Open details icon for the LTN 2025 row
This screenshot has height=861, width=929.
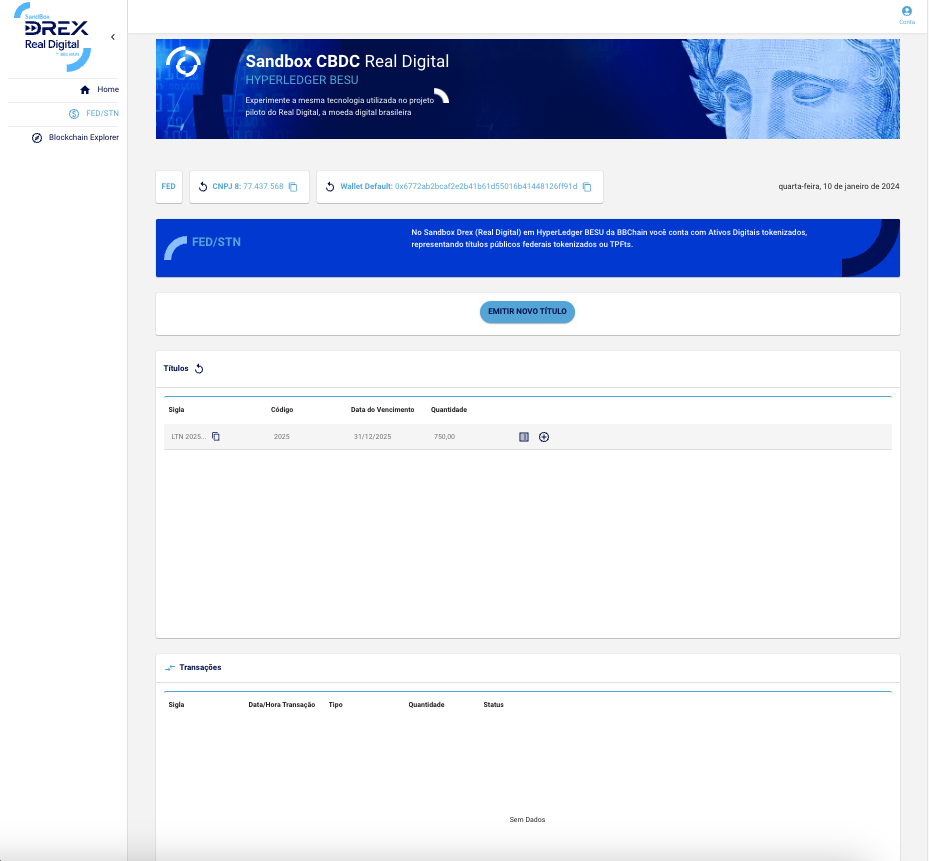tap(524, 437)
